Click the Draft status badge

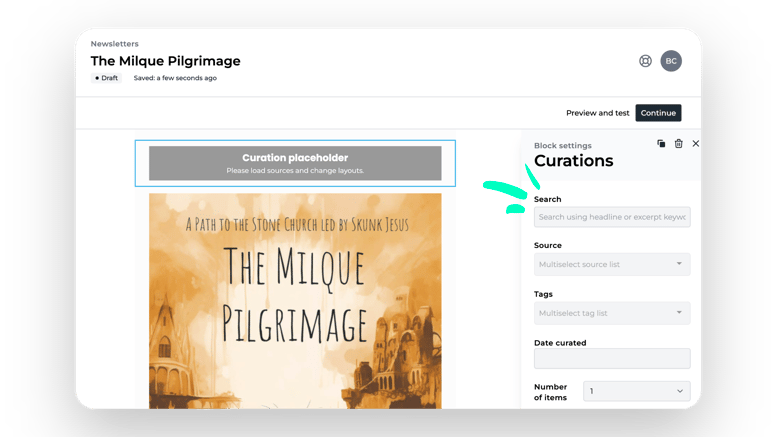(106, 78)
